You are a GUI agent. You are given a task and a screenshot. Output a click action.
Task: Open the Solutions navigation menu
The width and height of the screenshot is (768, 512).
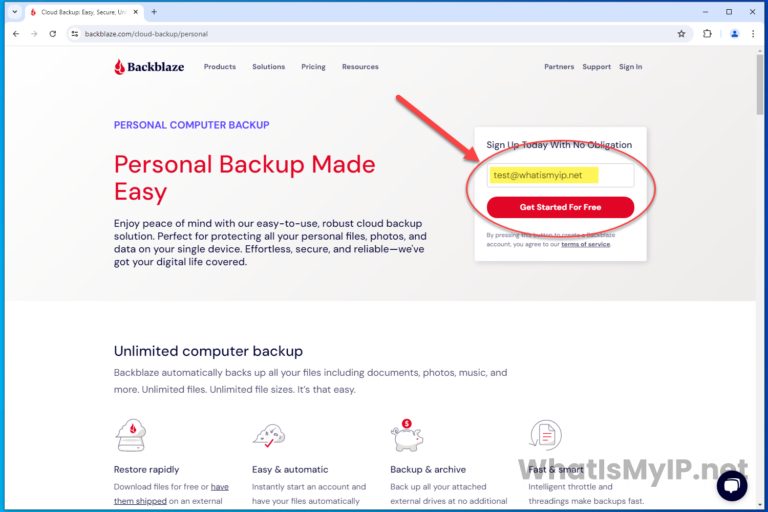[268, 67]
